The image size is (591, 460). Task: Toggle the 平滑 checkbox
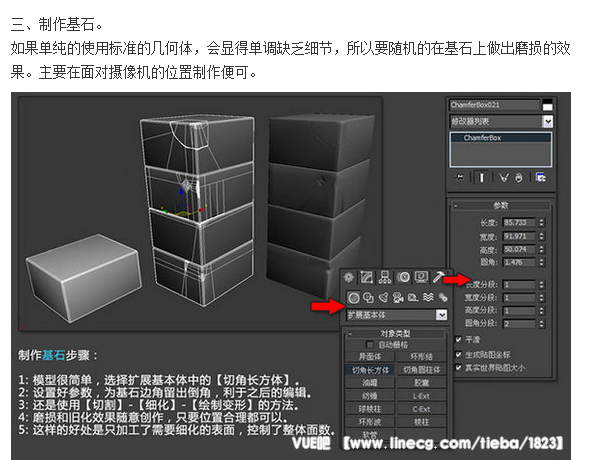(x=458, y=339)
